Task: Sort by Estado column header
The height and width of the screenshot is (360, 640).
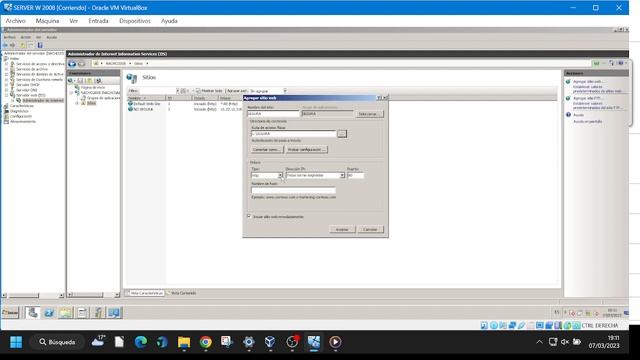Action: tap(204, 98)
